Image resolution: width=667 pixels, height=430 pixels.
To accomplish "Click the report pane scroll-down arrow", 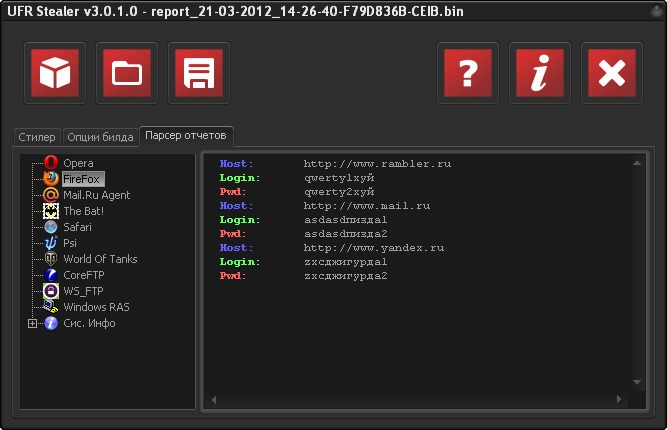I will (x=636, y=381).
